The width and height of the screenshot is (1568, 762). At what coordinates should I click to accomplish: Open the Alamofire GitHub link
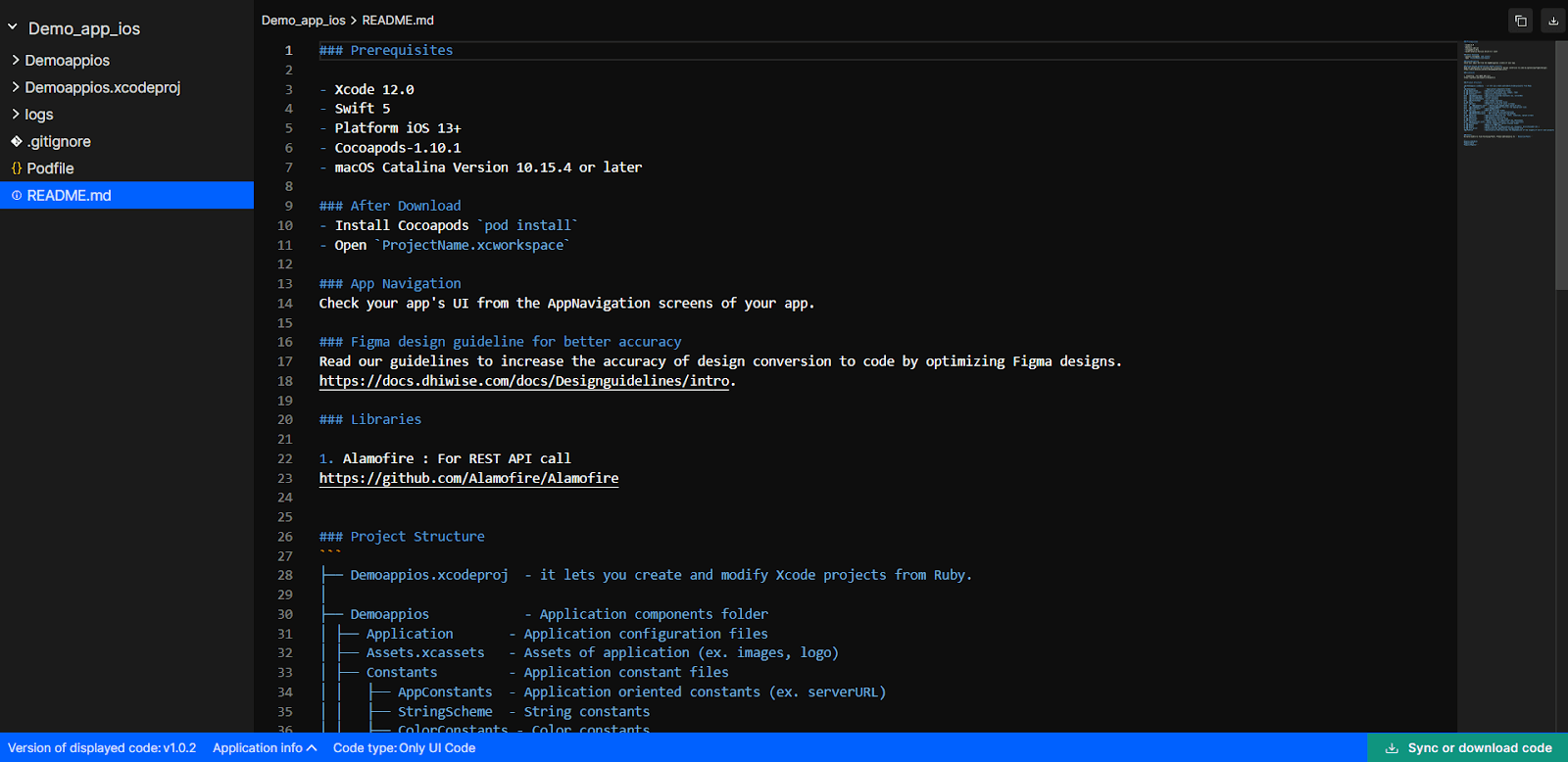click(x=468, y=478)
